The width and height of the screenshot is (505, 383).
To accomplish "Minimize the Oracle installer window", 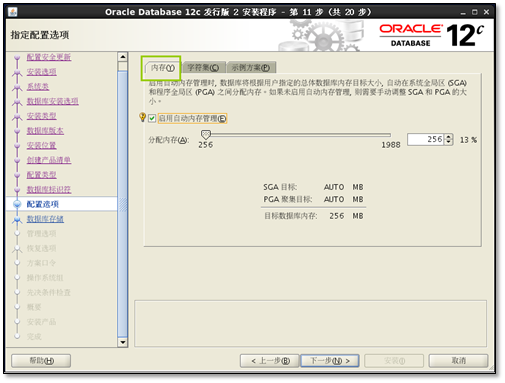I will click(x=463, y=13).
